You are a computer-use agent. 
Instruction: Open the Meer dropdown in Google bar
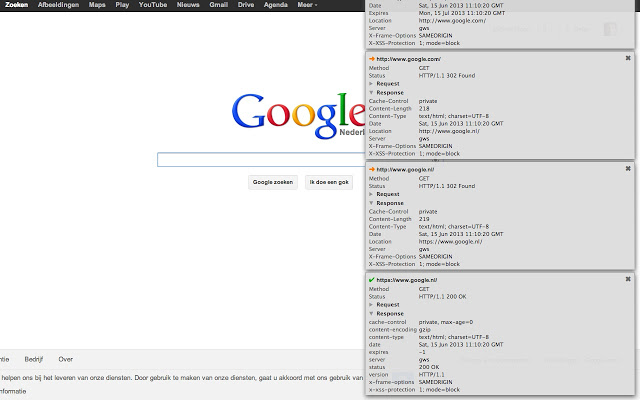pyautogui.click(x=307, y=5)
